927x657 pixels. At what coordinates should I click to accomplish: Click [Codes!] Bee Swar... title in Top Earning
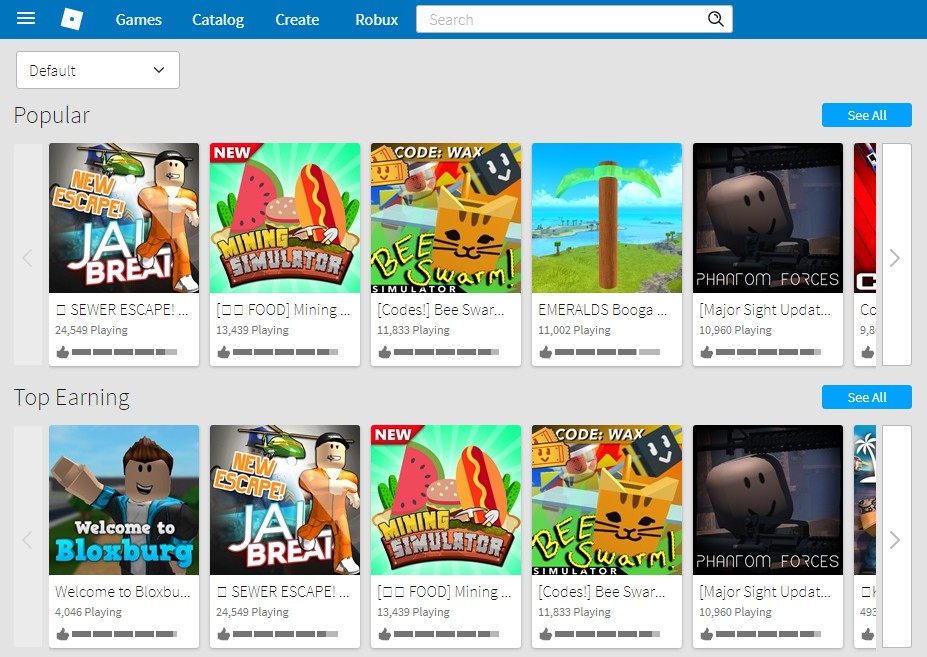pyautogui.click(x=601, y=592)
